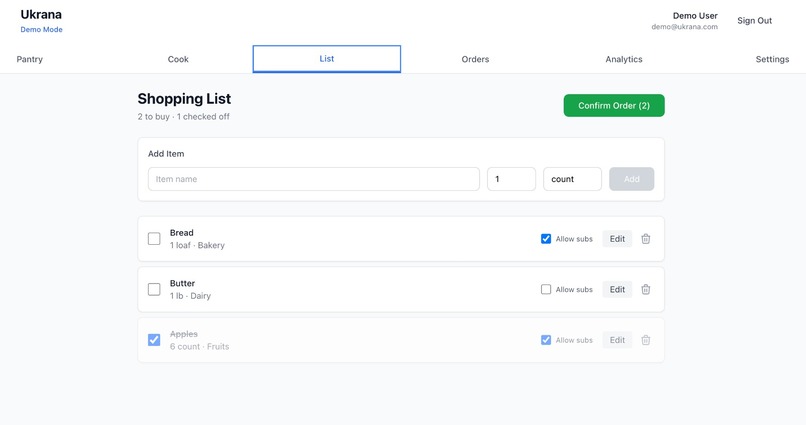Image resolution: width=806 pixels, height=425 pixels.
Task: Delete the Bread item with trash icon
Action: tap(646, 239)
